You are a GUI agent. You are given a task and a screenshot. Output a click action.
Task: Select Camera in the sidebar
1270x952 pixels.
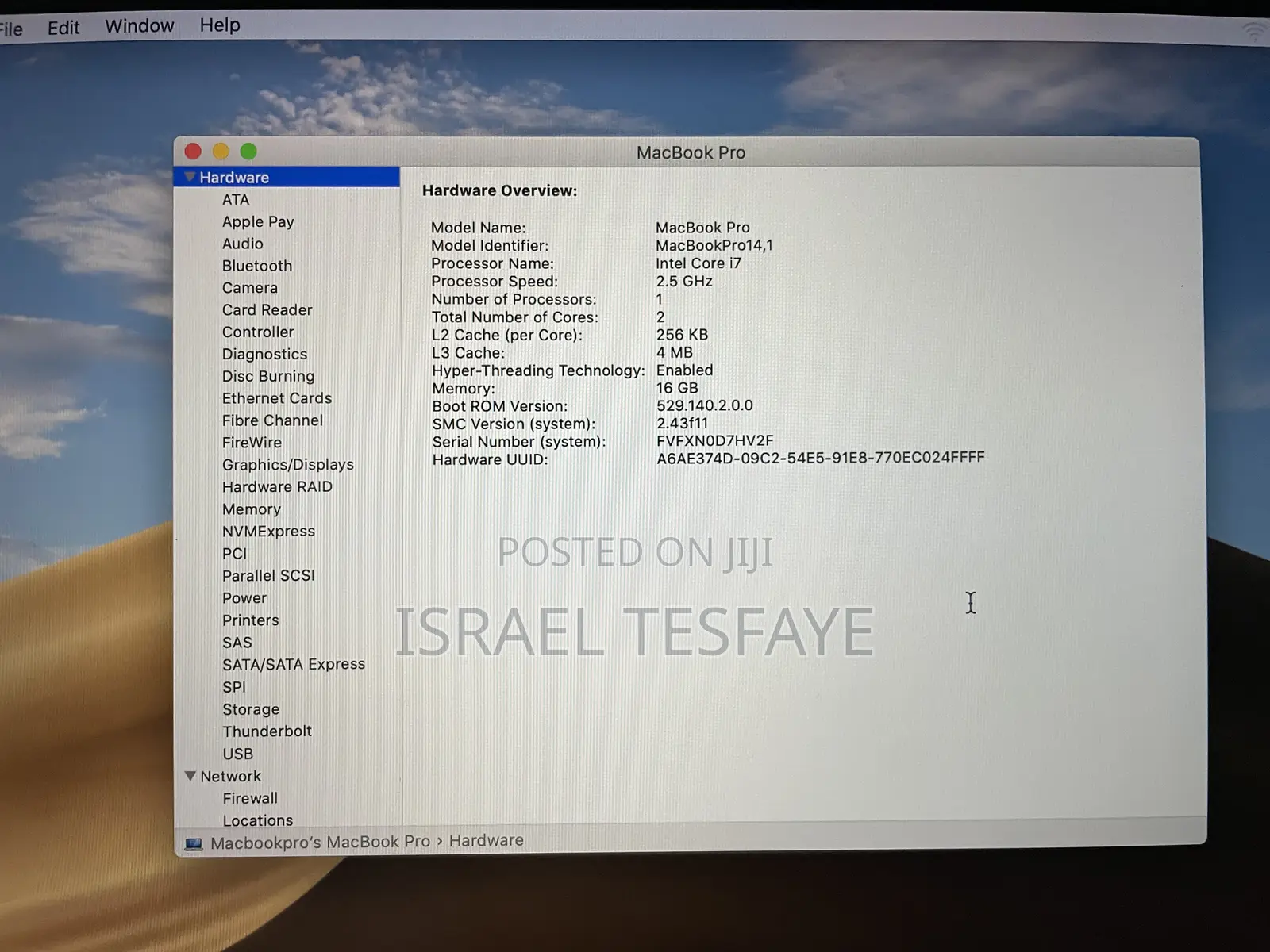click(250, 288)
